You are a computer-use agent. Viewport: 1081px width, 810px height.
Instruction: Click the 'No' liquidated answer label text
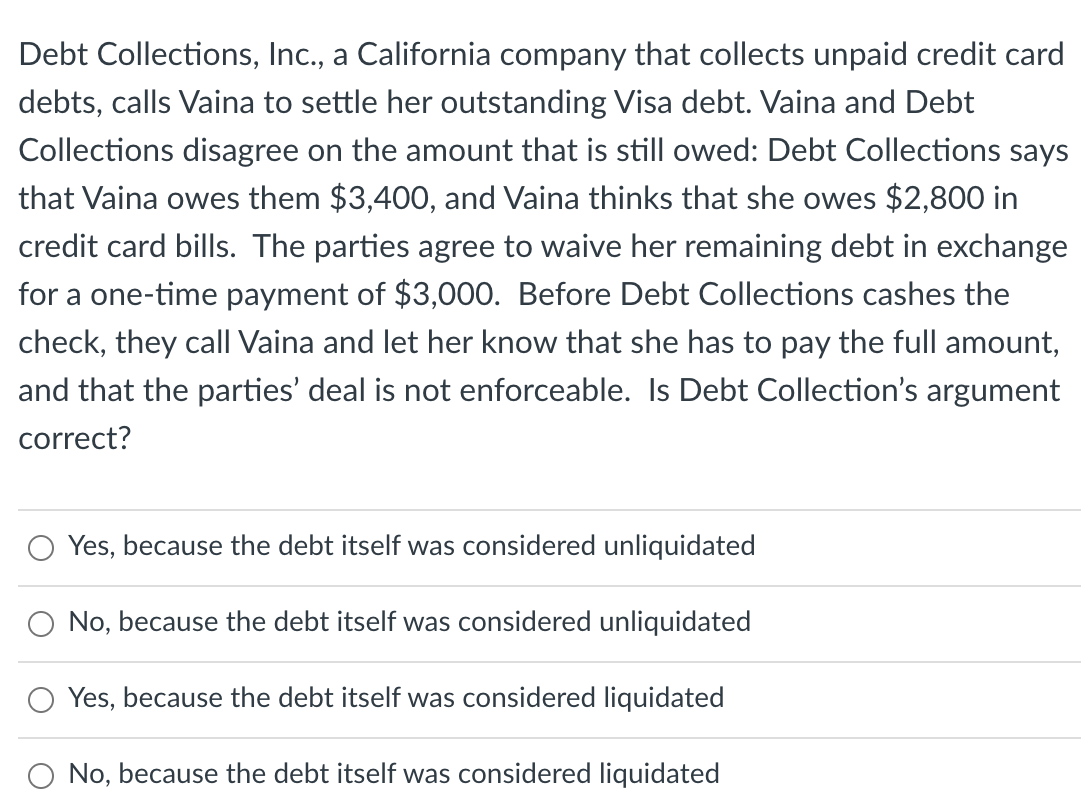[393, 773]
